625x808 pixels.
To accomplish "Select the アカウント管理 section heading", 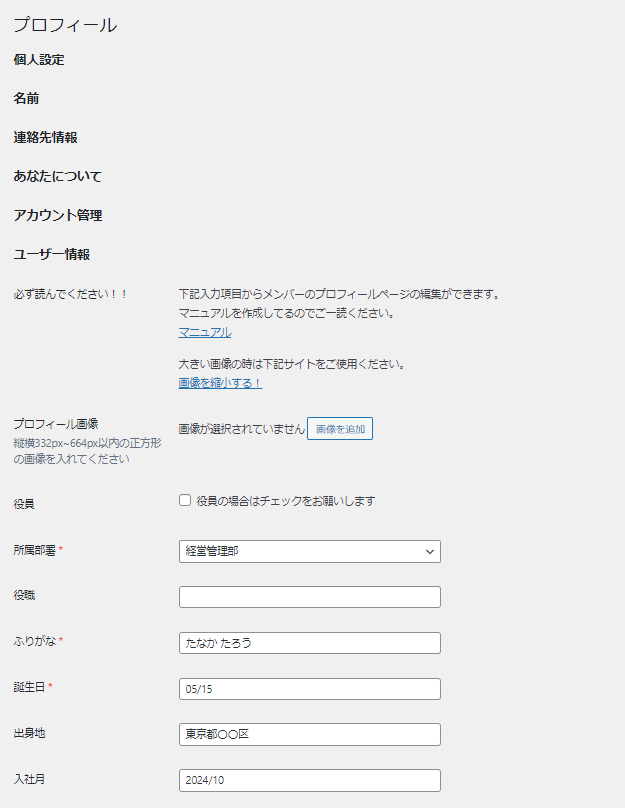I will coord(57,216).
